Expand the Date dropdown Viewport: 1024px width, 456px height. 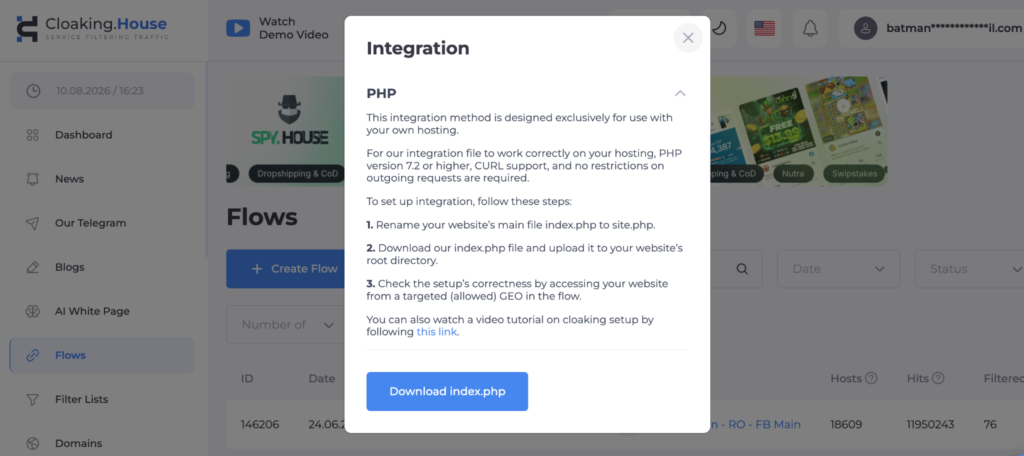click(x=839, y=269)
